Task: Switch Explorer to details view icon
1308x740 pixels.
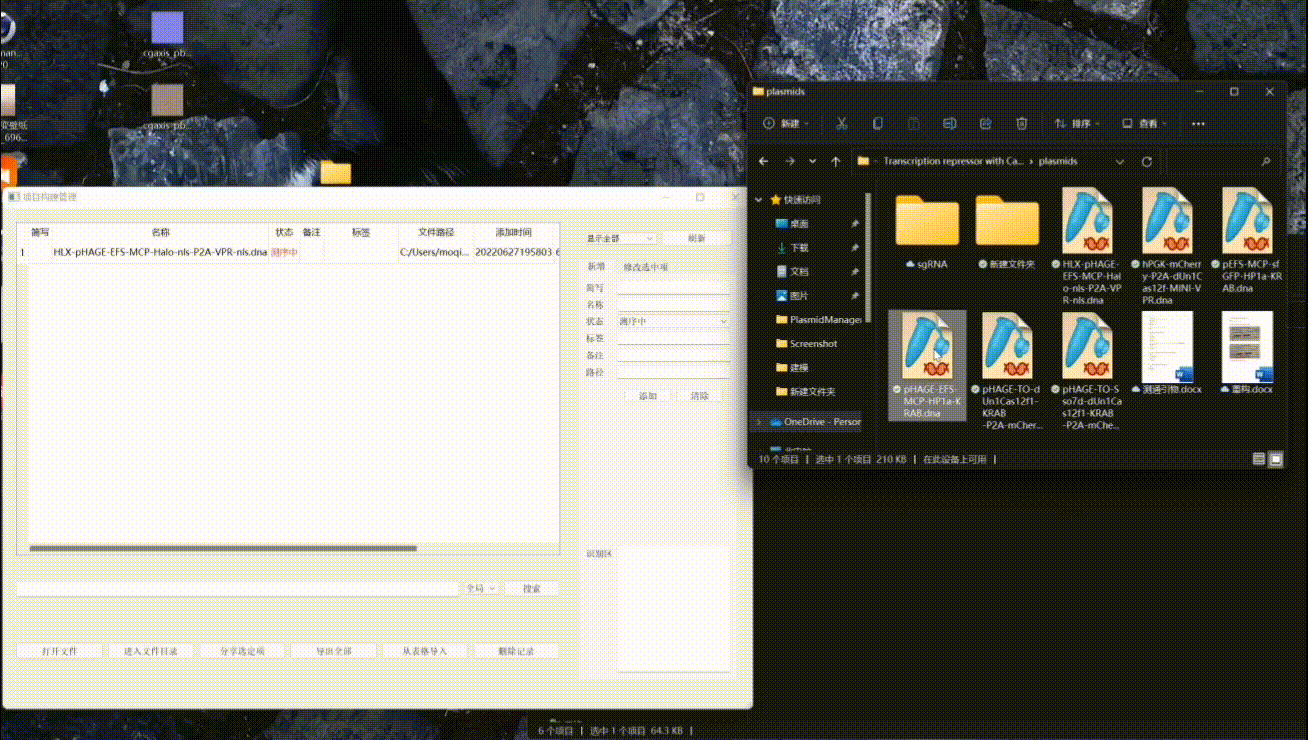Action: [1259, 459]
